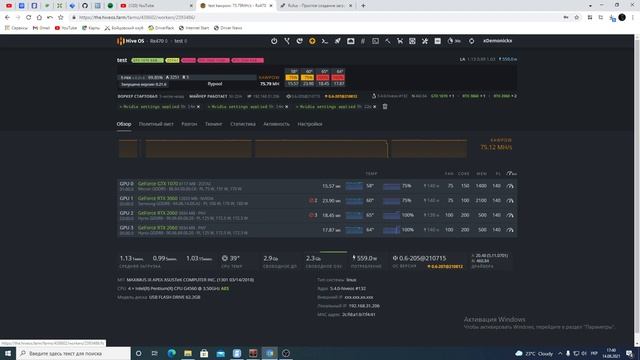The width and height of the screenshot is (640, 360).
Task: Click the hash (#) icon in toolbar
Action: coord(362,41)
